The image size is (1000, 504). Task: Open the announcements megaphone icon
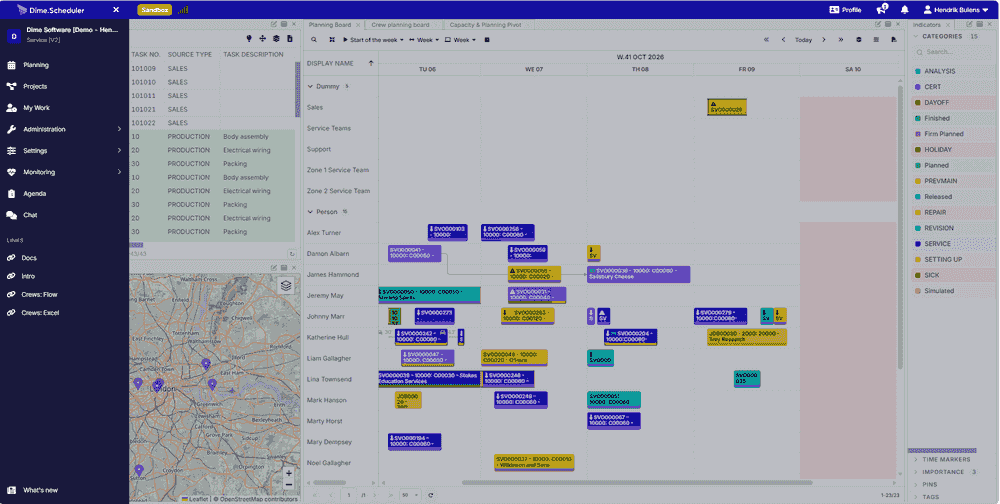(882, 10)
